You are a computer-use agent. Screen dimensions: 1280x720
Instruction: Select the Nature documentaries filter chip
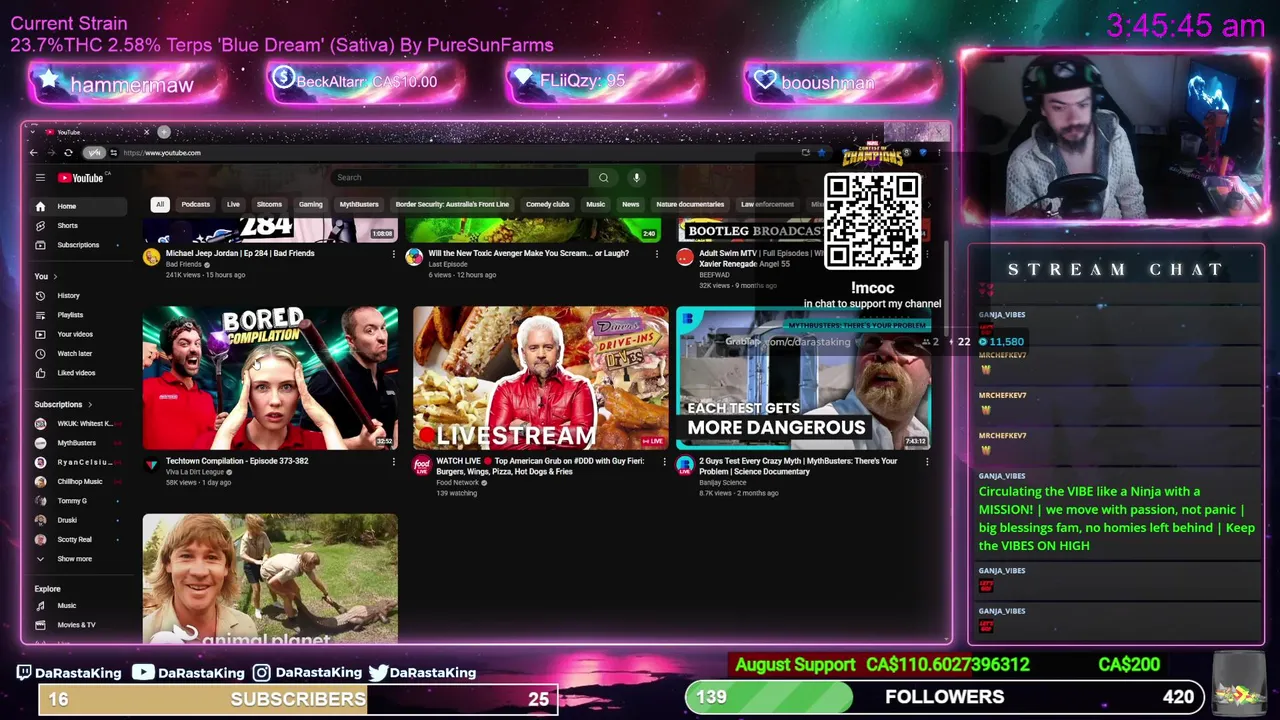click(x=690, y=204)
